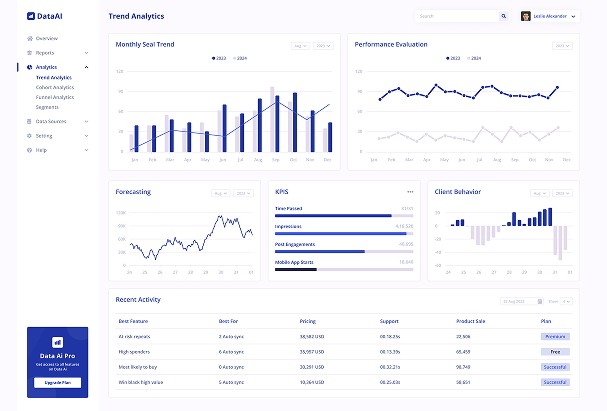This screenshot has width=607, height=411.
Task: Go to Funnel Analytics submenu item
Action: pos(54,97)
